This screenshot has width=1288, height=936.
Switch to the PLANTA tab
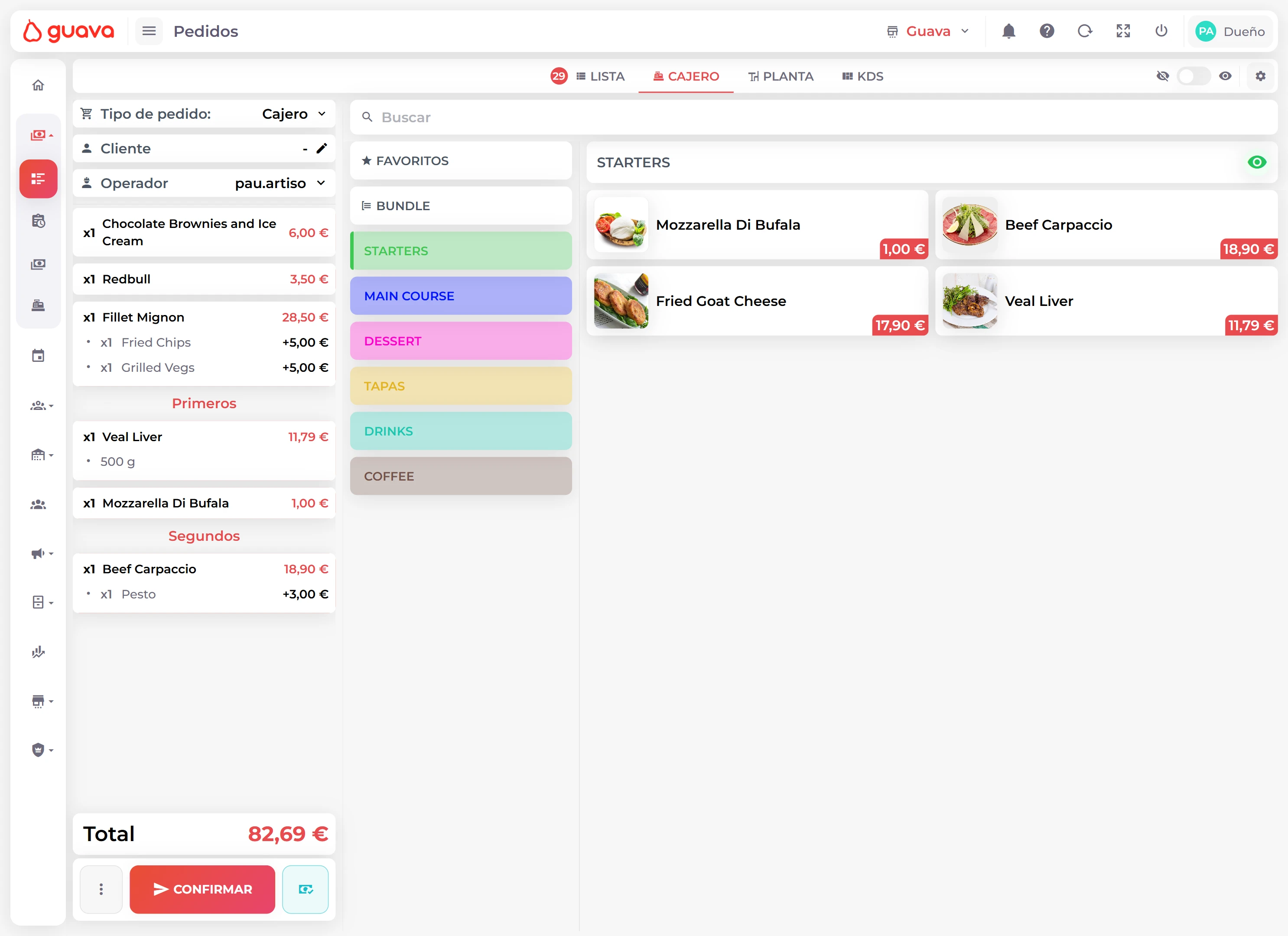tap(781, 76)
